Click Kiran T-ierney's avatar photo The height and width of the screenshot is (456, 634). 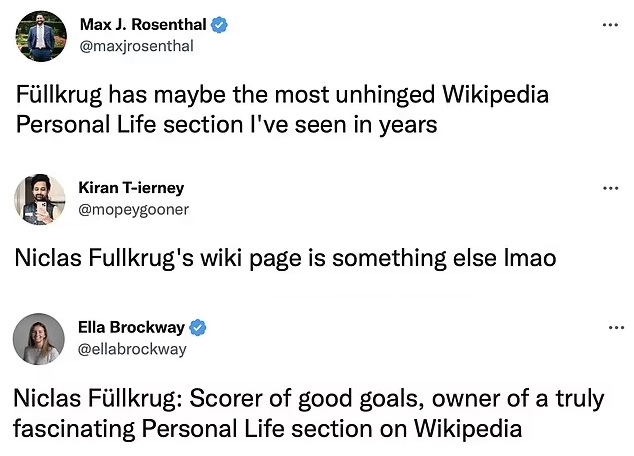(x=40, y=199)
